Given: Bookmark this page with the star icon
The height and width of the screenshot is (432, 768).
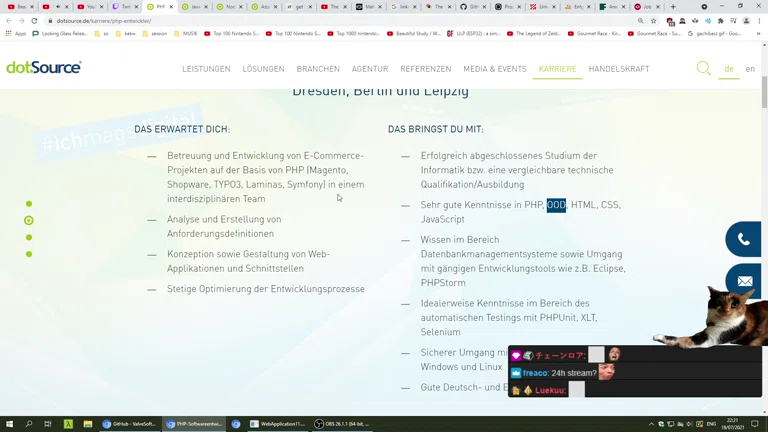Looking at the screenshot, I should (x=653, y=21).
